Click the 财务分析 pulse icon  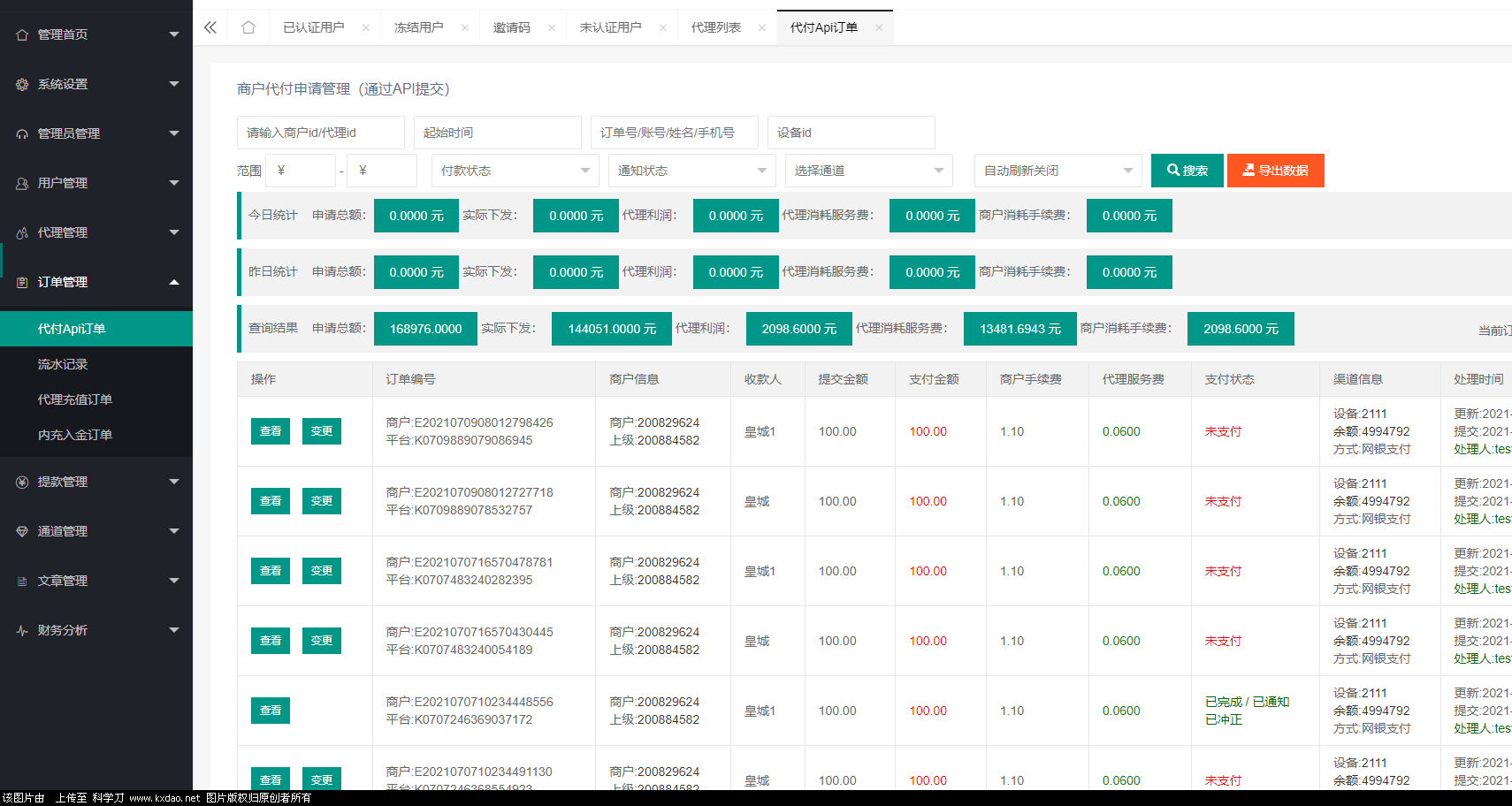tap(22, 631)
